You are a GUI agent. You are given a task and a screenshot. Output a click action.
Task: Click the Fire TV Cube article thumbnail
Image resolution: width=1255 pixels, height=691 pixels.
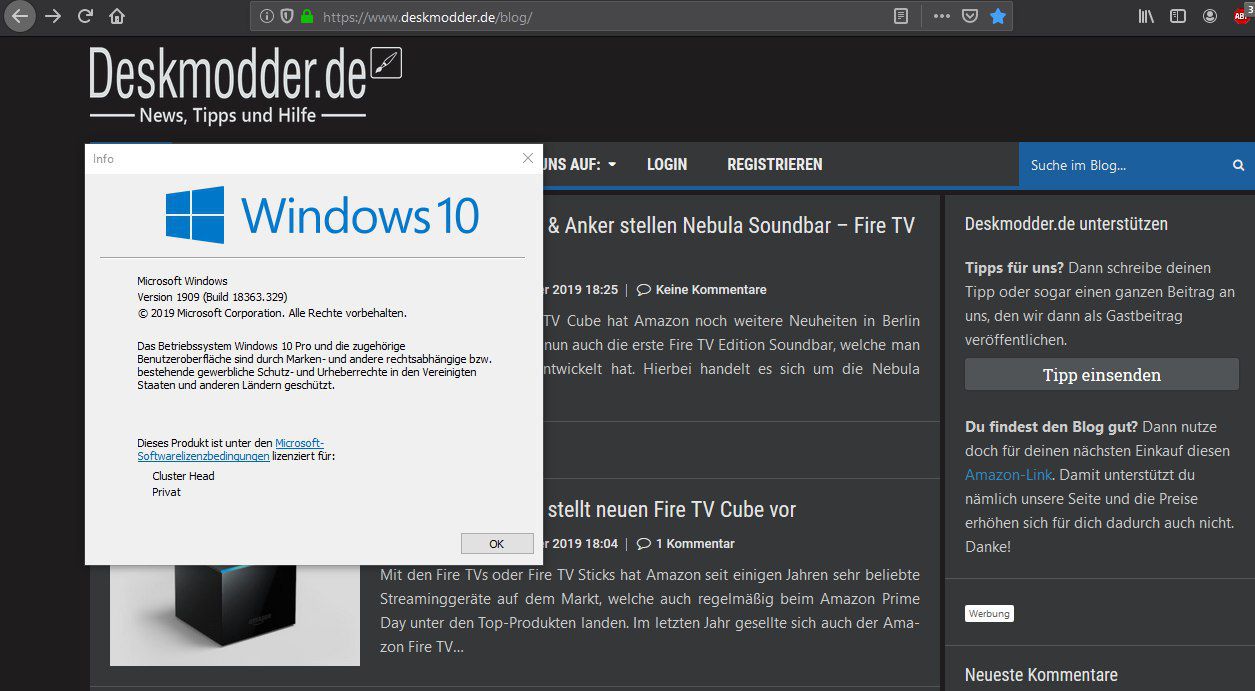[x=235, y=615]
